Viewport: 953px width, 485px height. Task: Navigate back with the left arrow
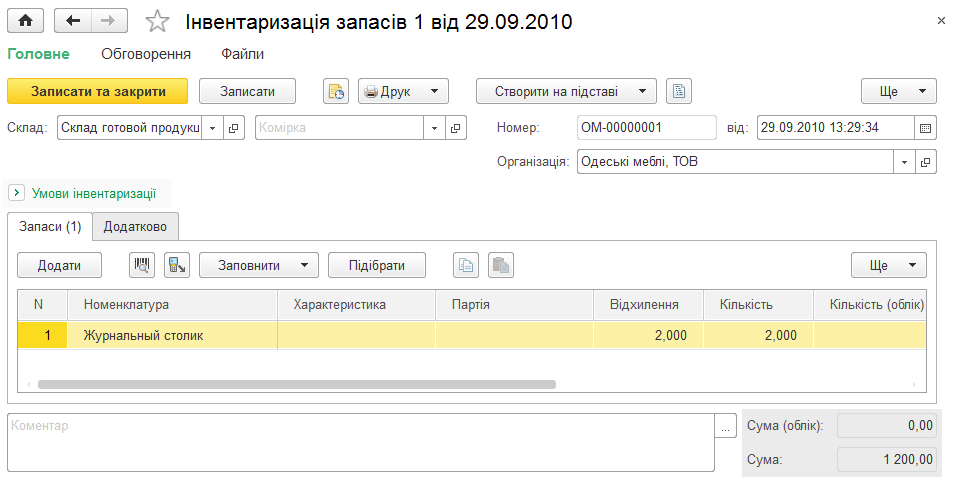coord(73,21)
